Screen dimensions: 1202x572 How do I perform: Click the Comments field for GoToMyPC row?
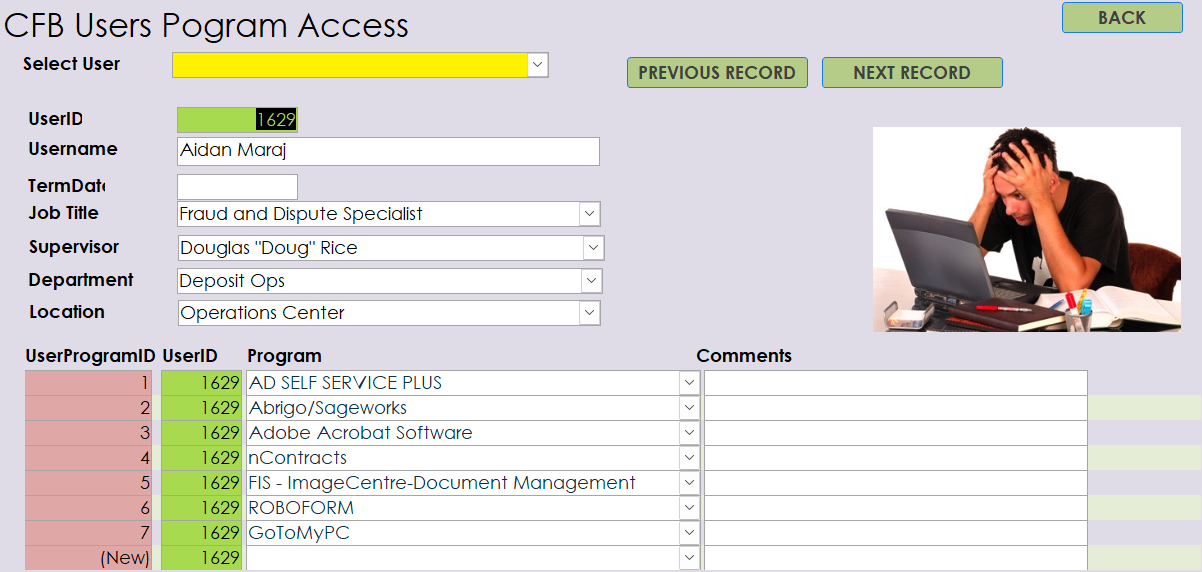[x=895, y=533]
